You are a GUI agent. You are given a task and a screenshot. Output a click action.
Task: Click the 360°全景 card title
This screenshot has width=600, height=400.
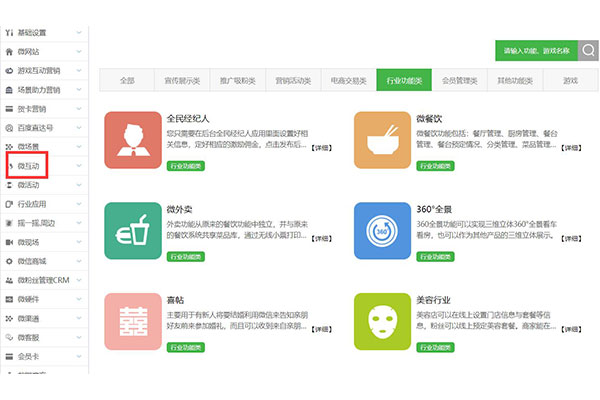click(x=434, y=209)
